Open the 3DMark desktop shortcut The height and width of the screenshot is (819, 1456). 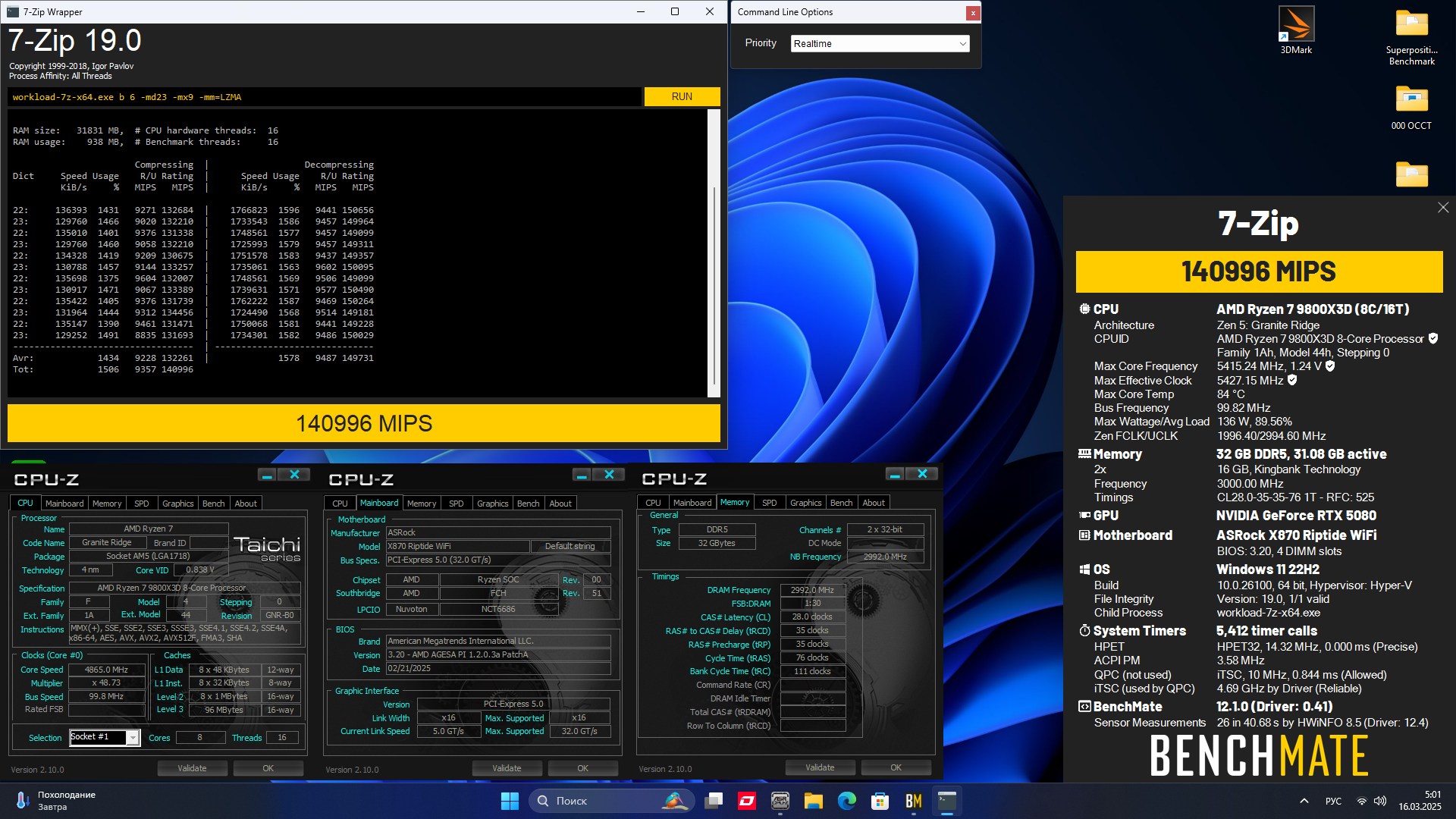[1296, 30]
